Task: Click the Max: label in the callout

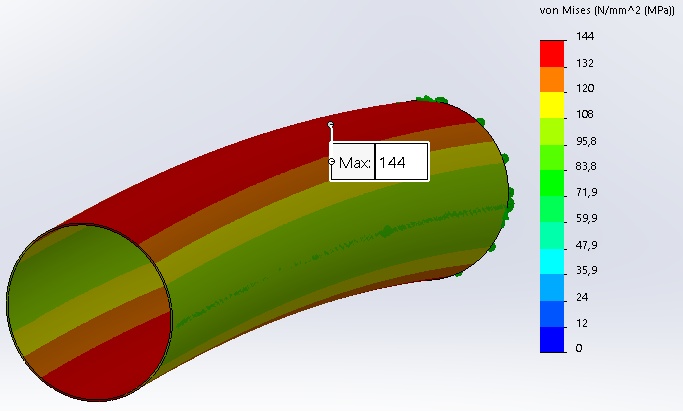Action: coord(355,163)
